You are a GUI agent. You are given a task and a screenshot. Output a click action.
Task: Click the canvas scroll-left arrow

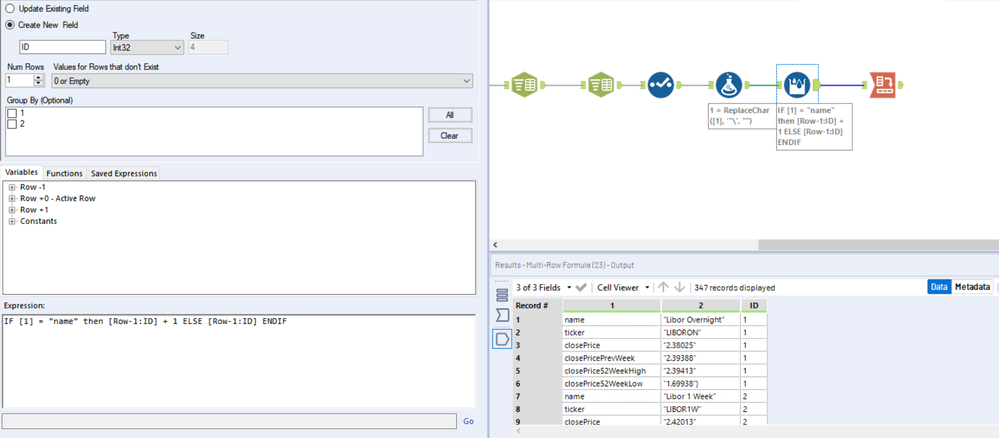coord(496,245)
